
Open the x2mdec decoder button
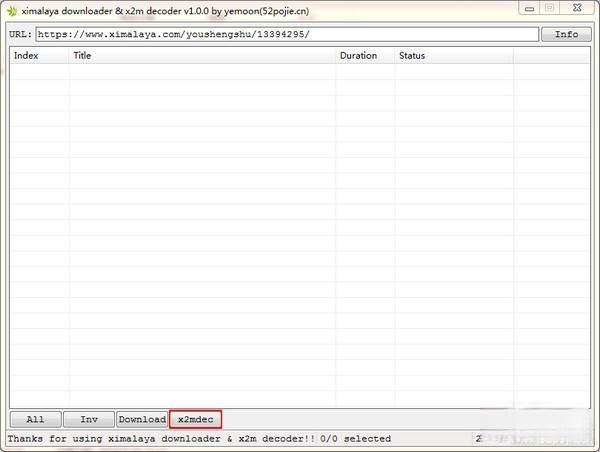pos(196,419)
